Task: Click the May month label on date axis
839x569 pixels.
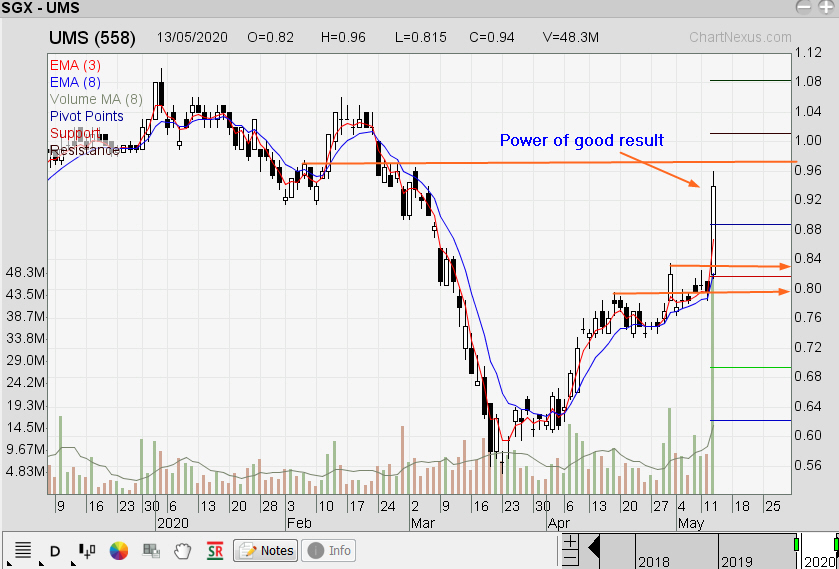Action: [x=691, y=523]
